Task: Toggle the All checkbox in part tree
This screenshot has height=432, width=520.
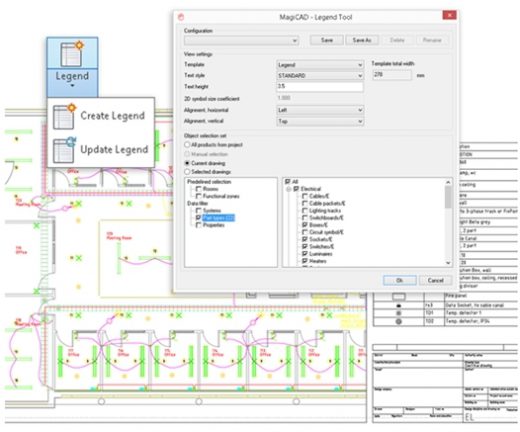Action: pyautogui.click(x=288, y=182)
